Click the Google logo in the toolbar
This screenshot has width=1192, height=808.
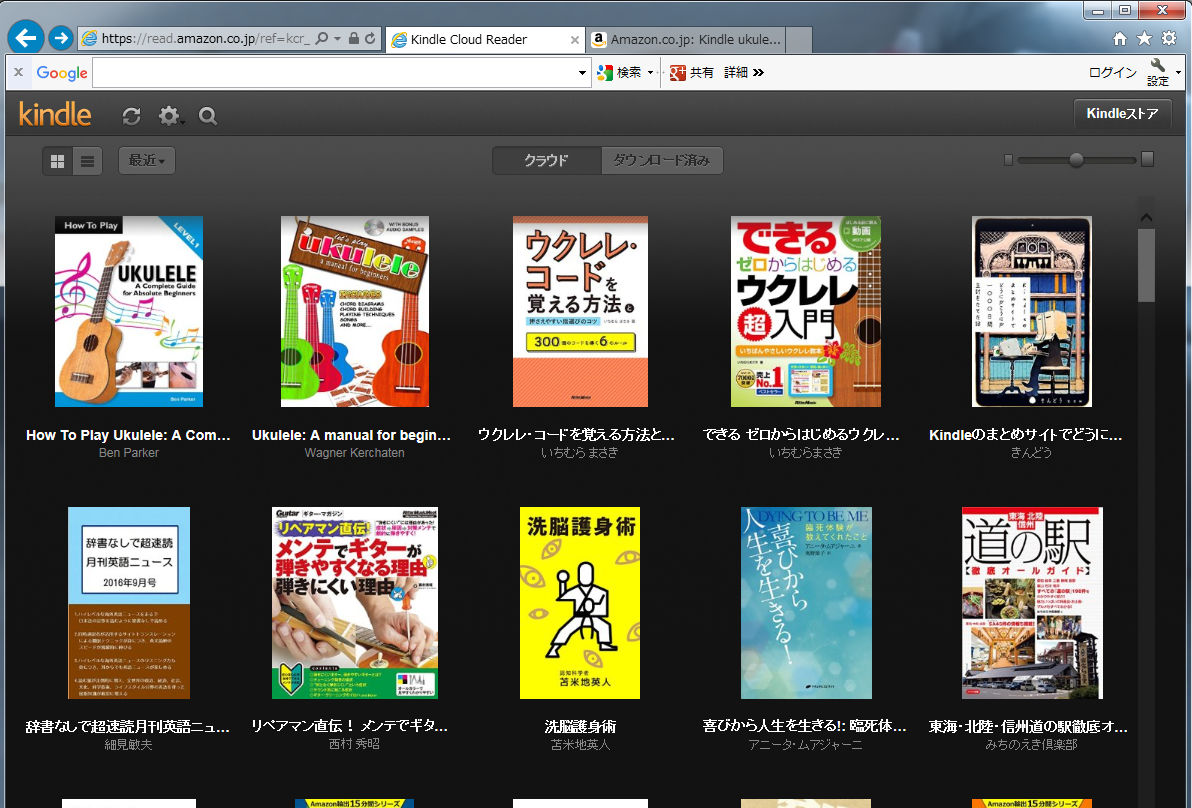tap(62, 73)
